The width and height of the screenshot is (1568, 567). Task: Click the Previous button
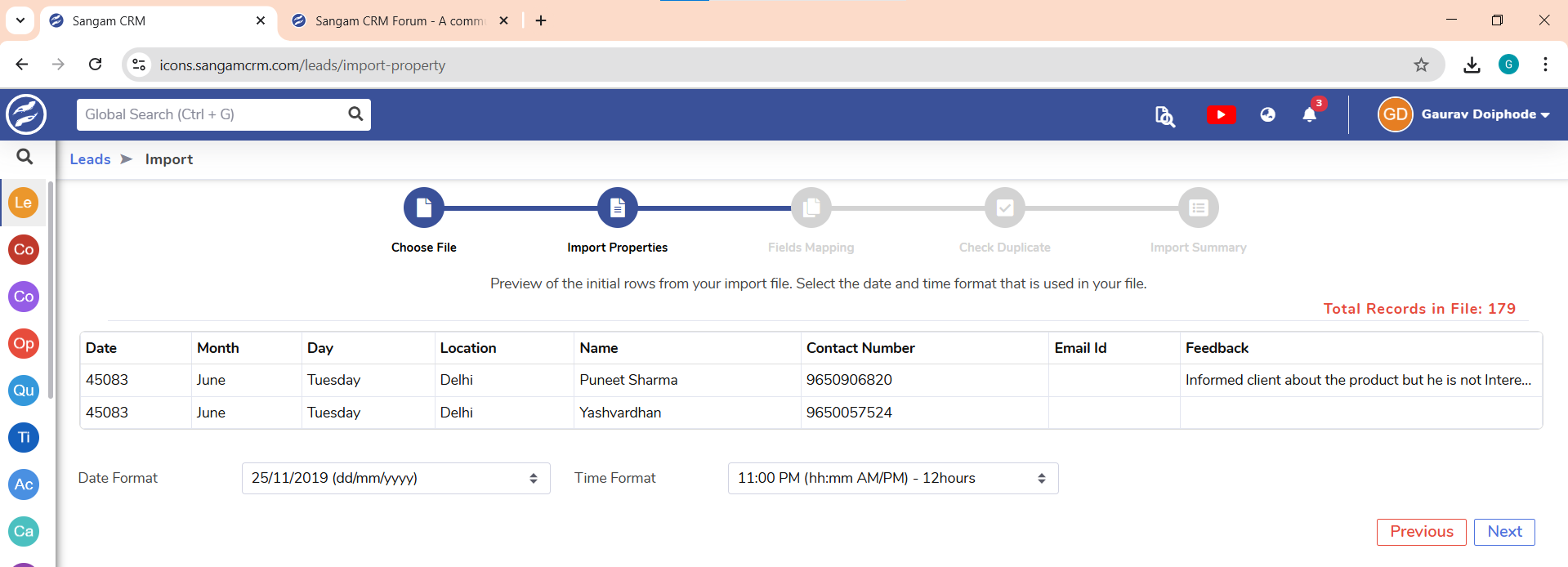point(1421,532)
